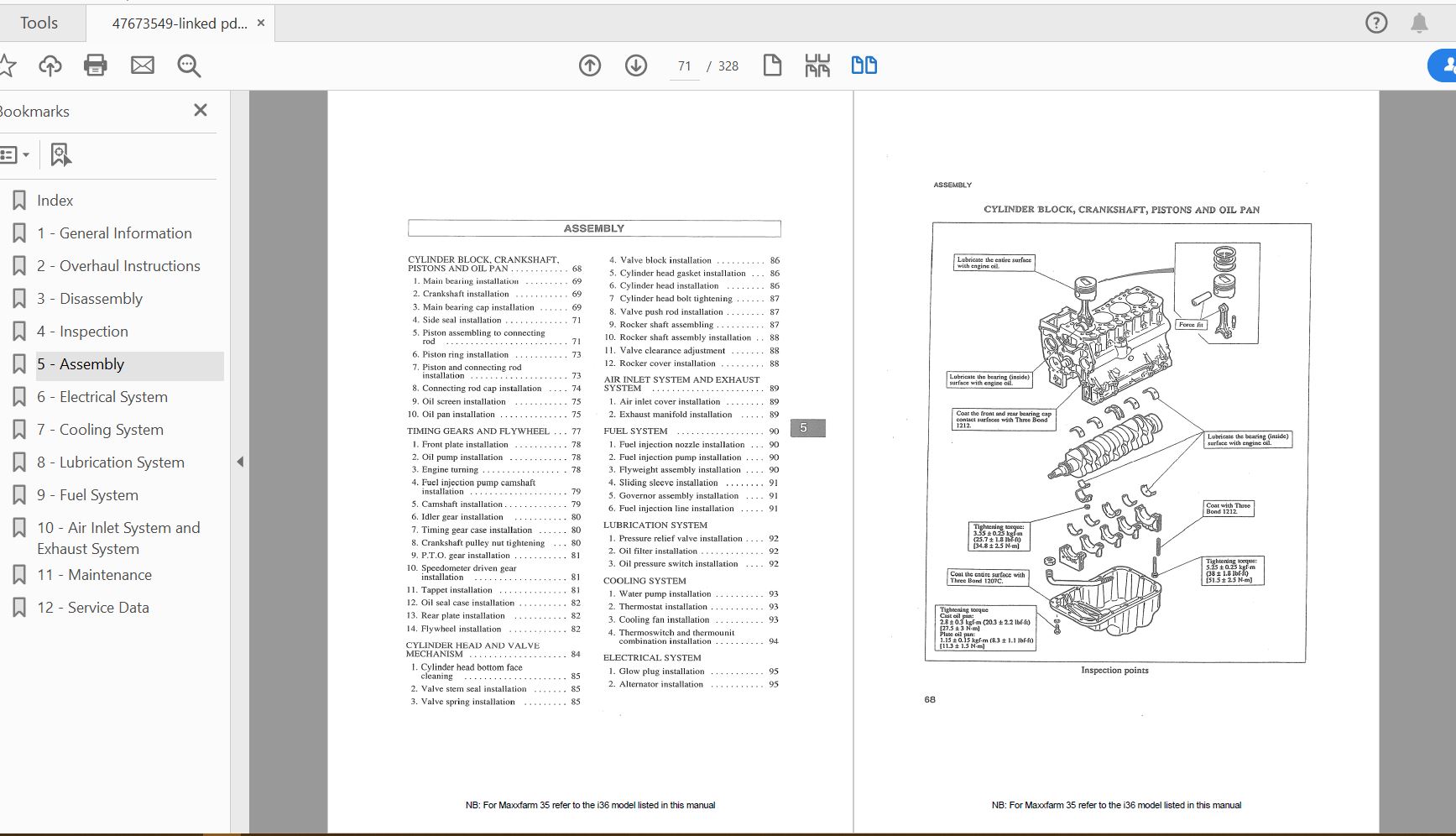Toggle expand current bookmark tracking
The image size is (1456, 836).
pyautogui.click(x=60, y=154)
